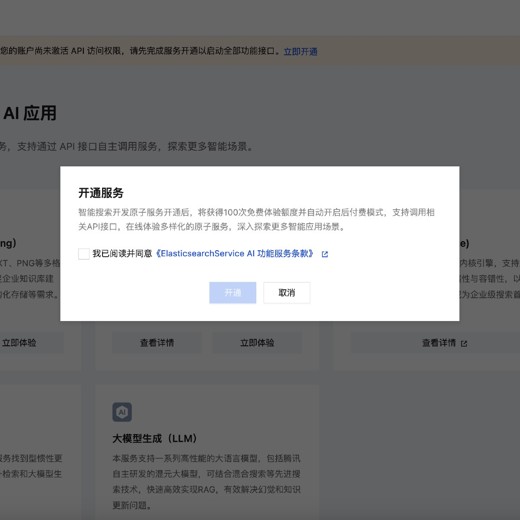Viewport: 520px width, 520px height.
Task: Click the middle card's 立即体验 button
Action: [x=257, y=343]
